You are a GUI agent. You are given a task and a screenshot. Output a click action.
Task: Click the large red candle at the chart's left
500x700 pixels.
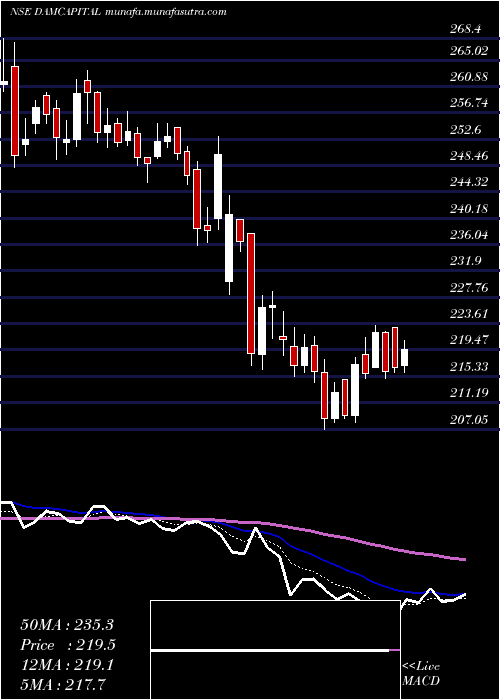point(15,111)
